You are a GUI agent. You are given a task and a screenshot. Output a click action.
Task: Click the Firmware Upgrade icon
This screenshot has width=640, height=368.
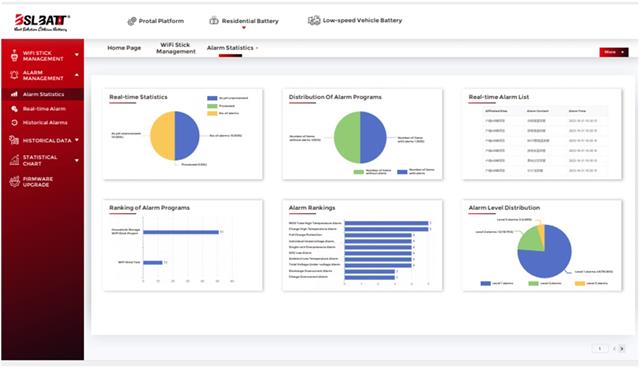click(x=14, y=182)
